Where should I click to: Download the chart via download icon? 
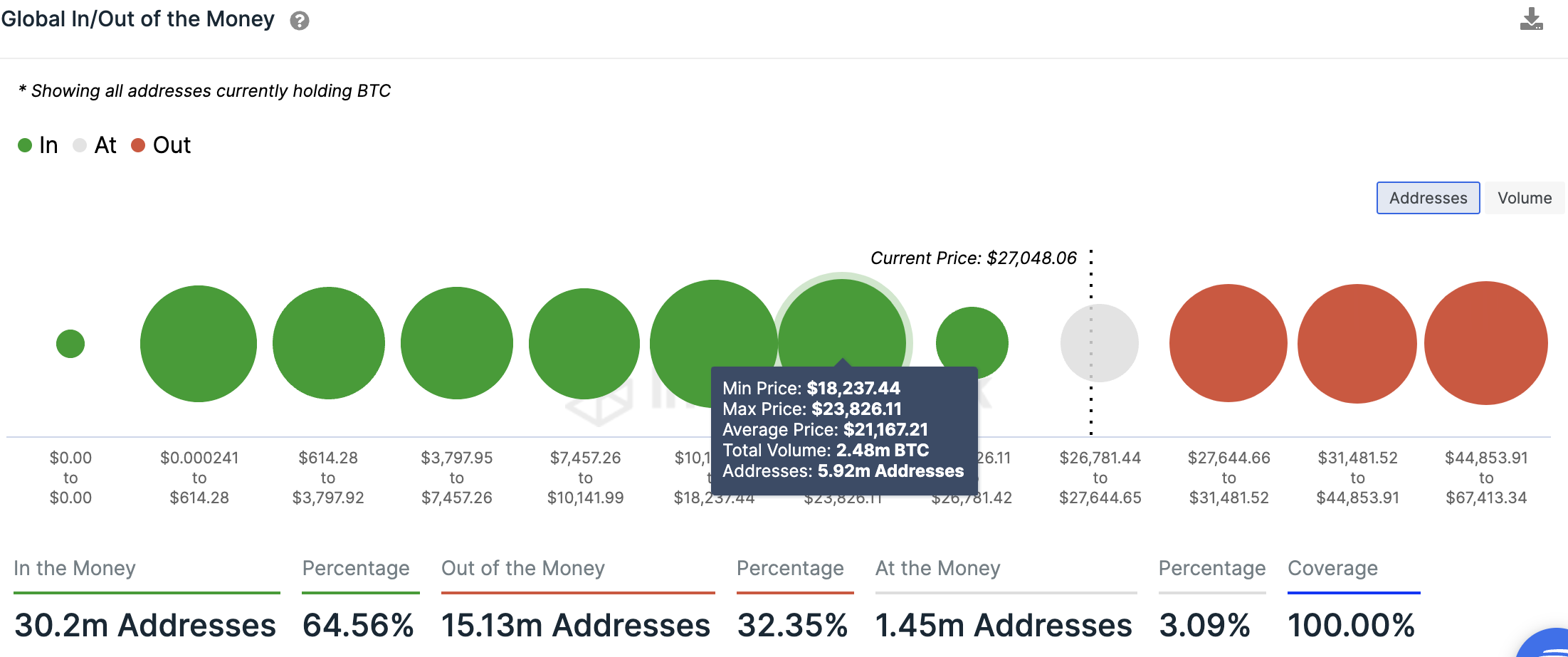1531,19
